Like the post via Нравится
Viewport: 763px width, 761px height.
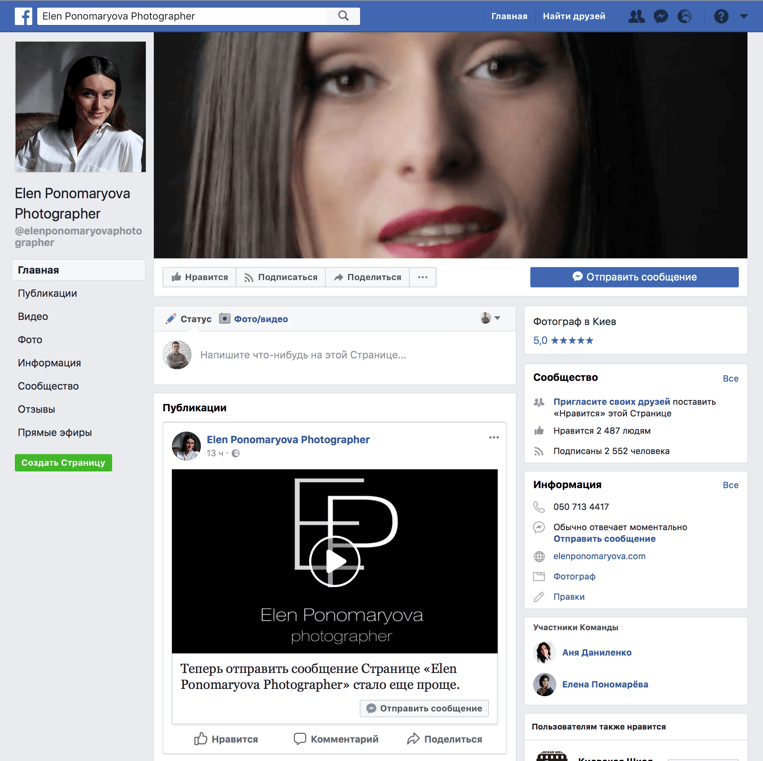coord(226,739)
